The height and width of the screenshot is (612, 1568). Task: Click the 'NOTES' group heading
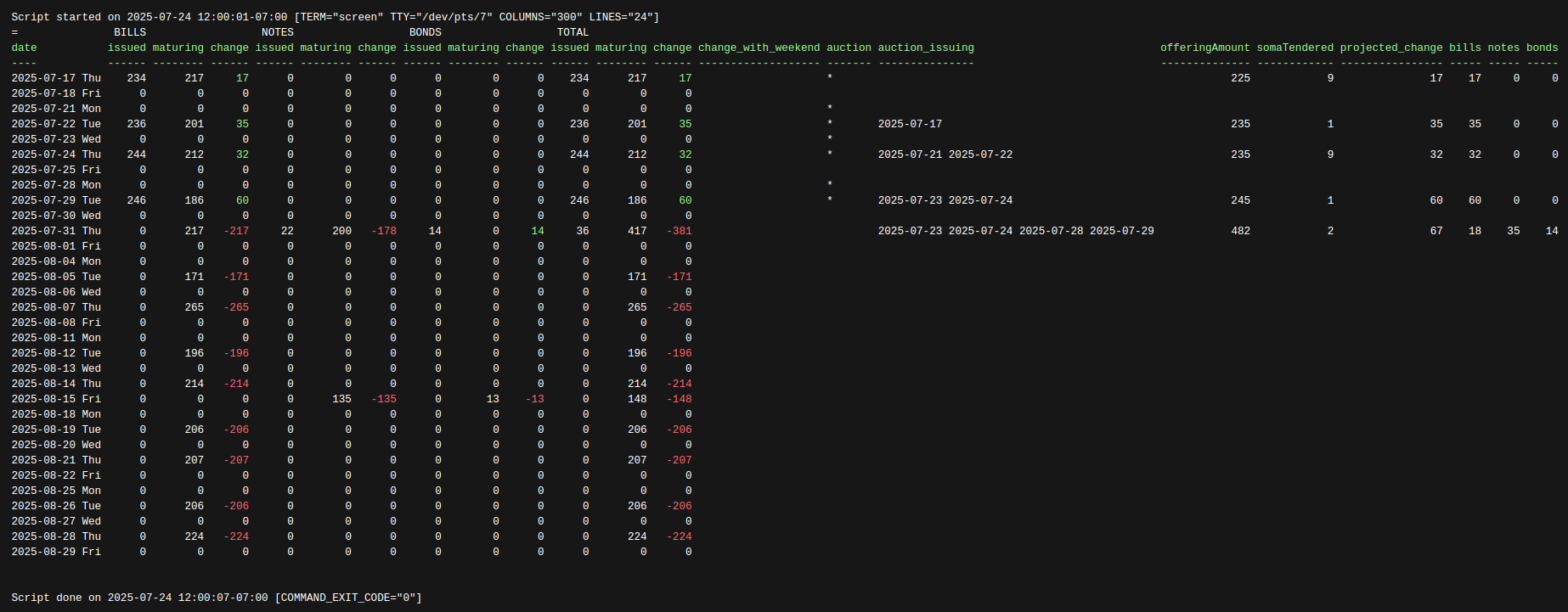pyautogui.click(x=278, y=32)
